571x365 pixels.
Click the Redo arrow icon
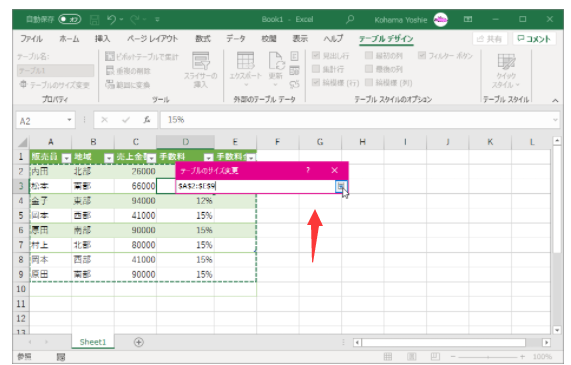coord(135,19)
